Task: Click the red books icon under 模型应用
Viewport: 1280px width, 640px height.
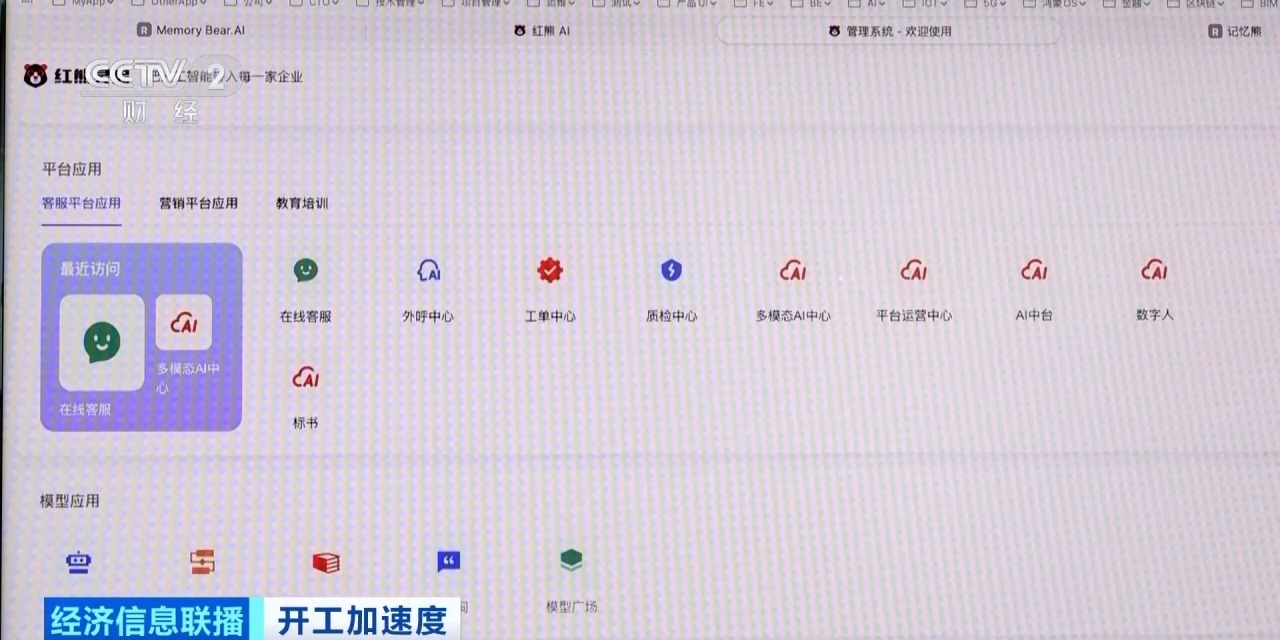Action: 326,563
